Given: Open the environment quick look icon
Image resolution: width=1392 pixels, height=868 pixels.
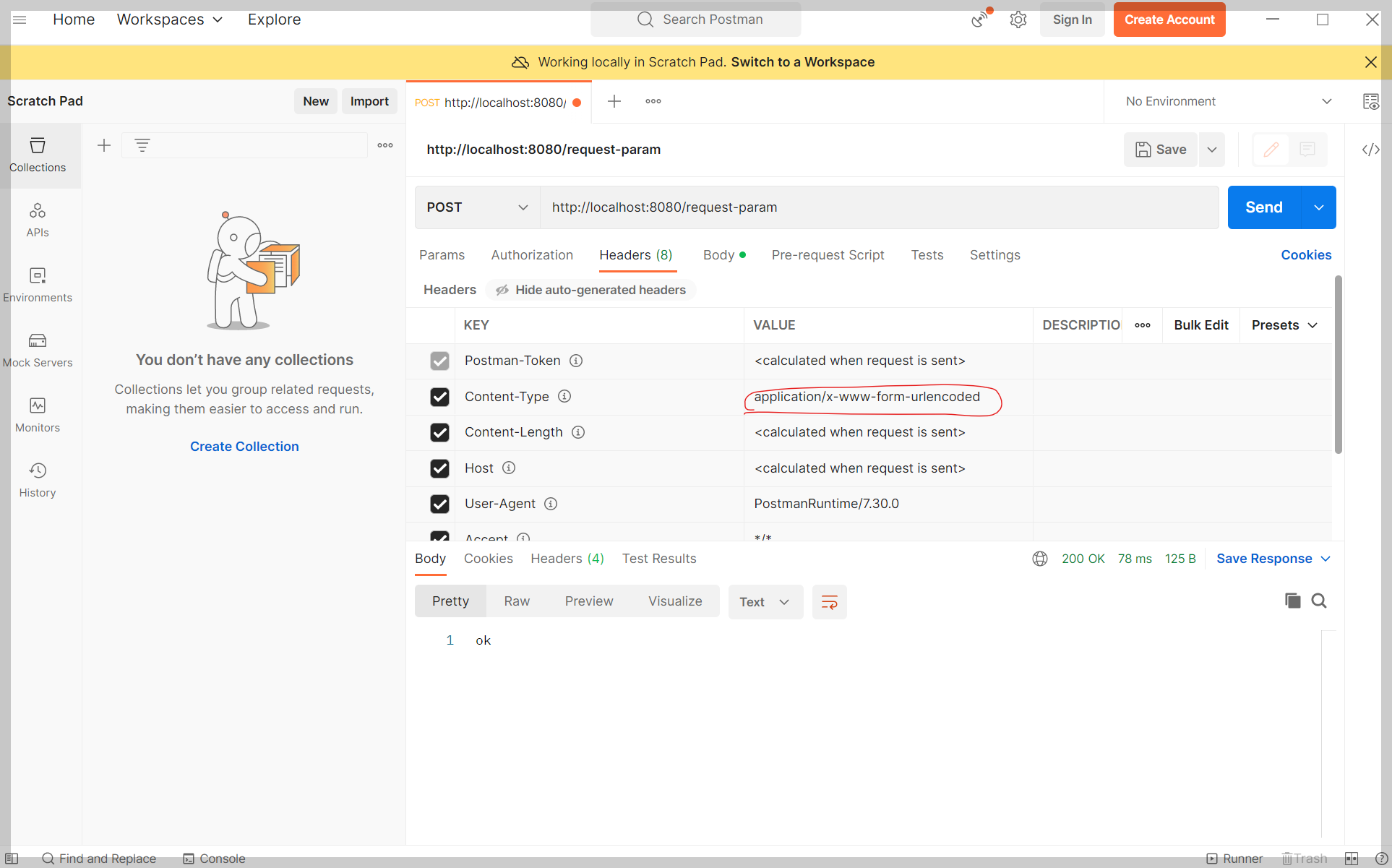Looking at the screenshot, I should (x=1370, y=101).
